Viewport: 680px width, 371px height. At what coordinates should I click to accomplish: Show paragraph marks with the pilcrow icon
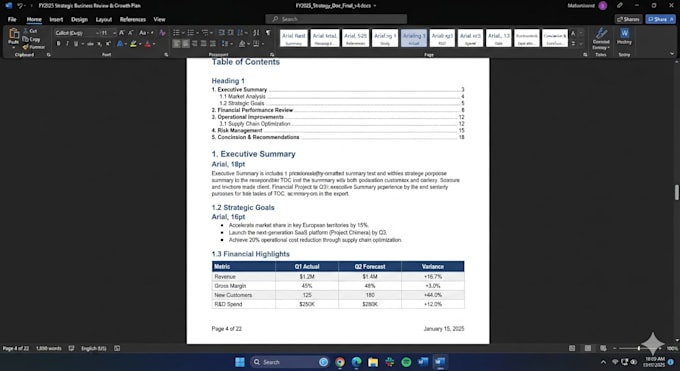tap(268, 33)
